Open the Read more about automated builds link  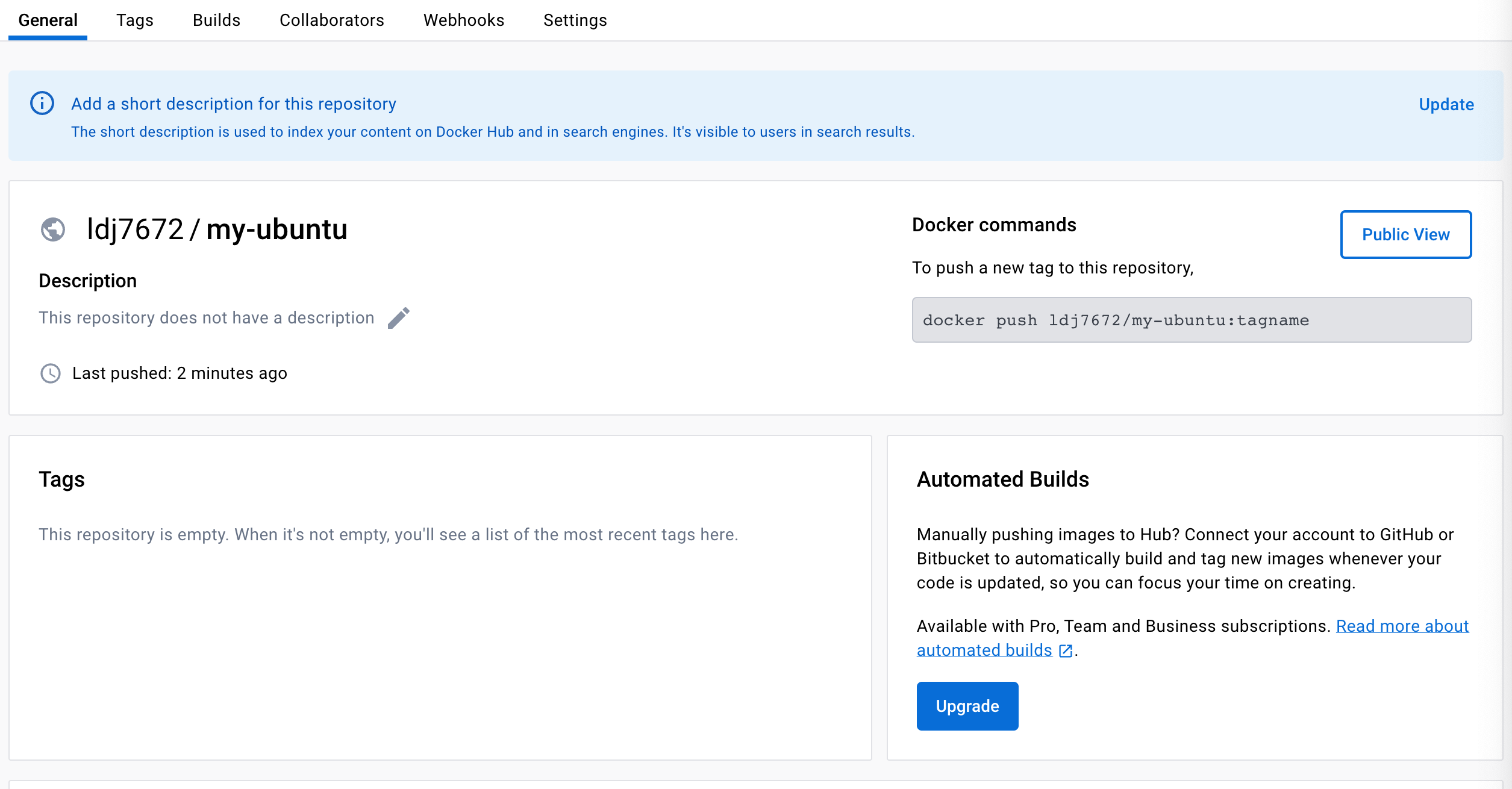coord(1402,626)
